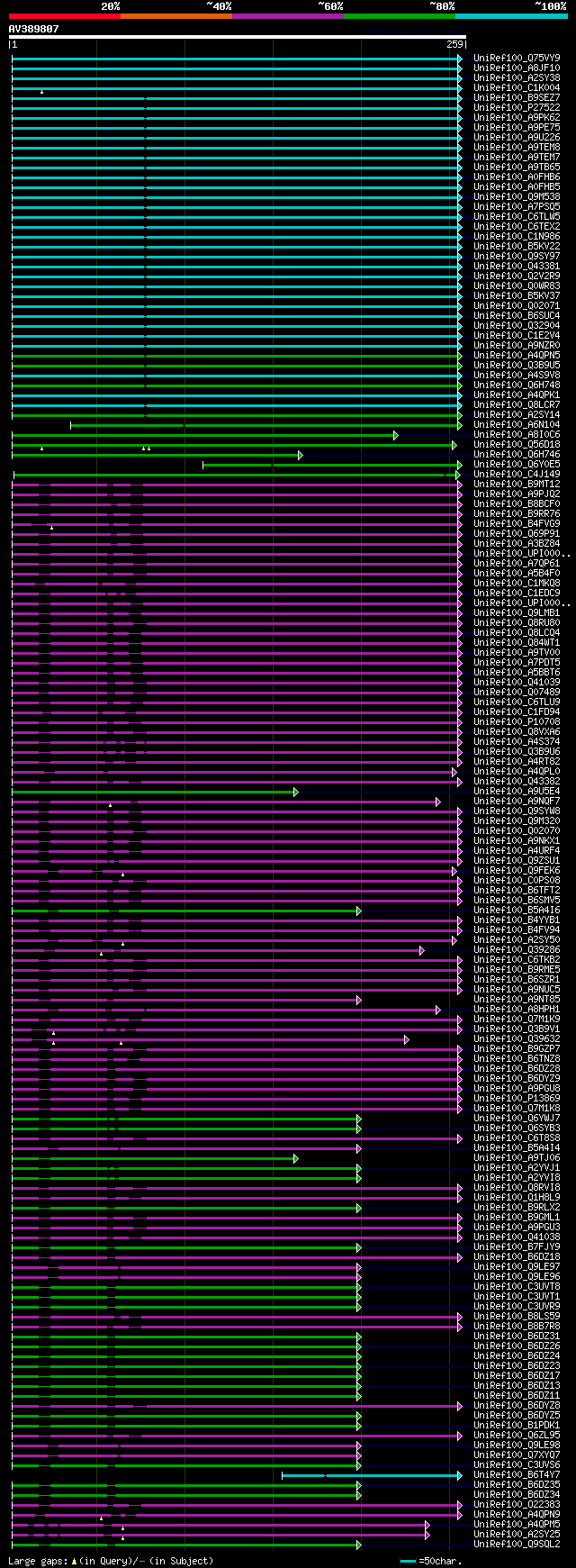Click the UniRef100_C1MKQ8 label

[x=517, y=583]
